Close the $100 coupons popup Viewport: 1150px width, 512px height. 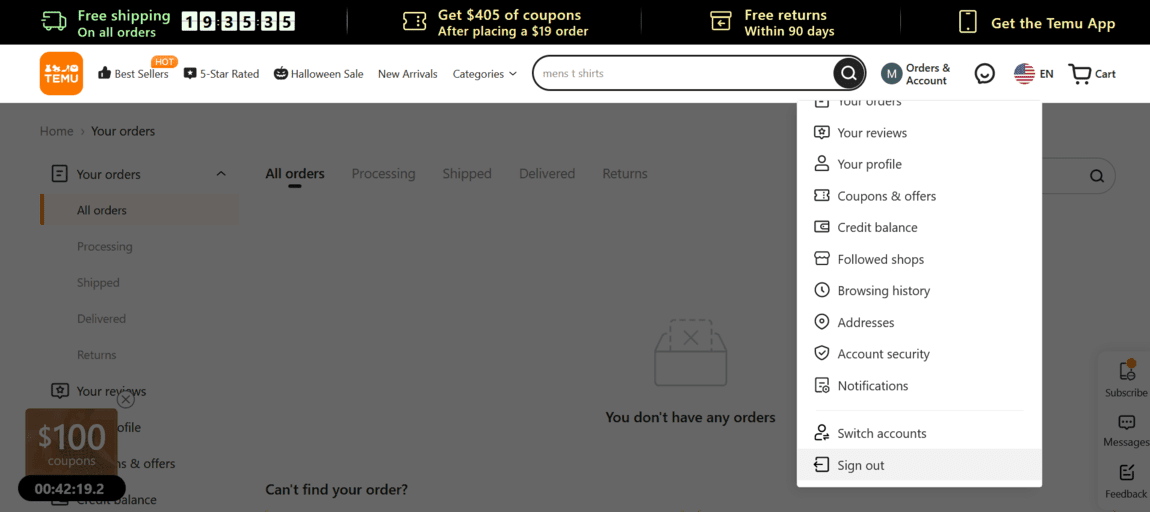pyautogui.click(x=126, y=399)
